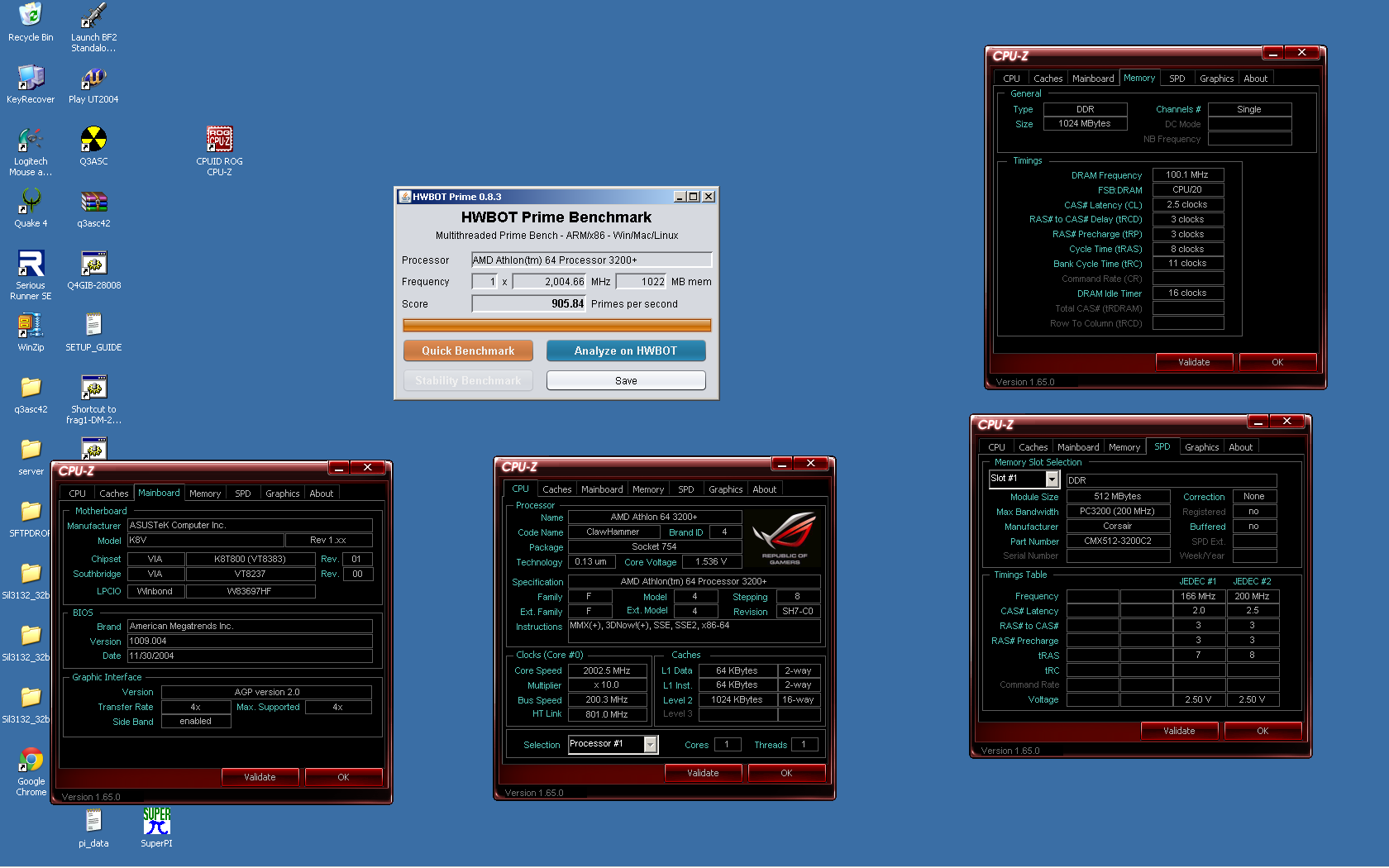Click the Max Bandwidth value PC3200 (200 MHz)
The height and width of the screenshot is (868, 1389).
pos(1118,512)
